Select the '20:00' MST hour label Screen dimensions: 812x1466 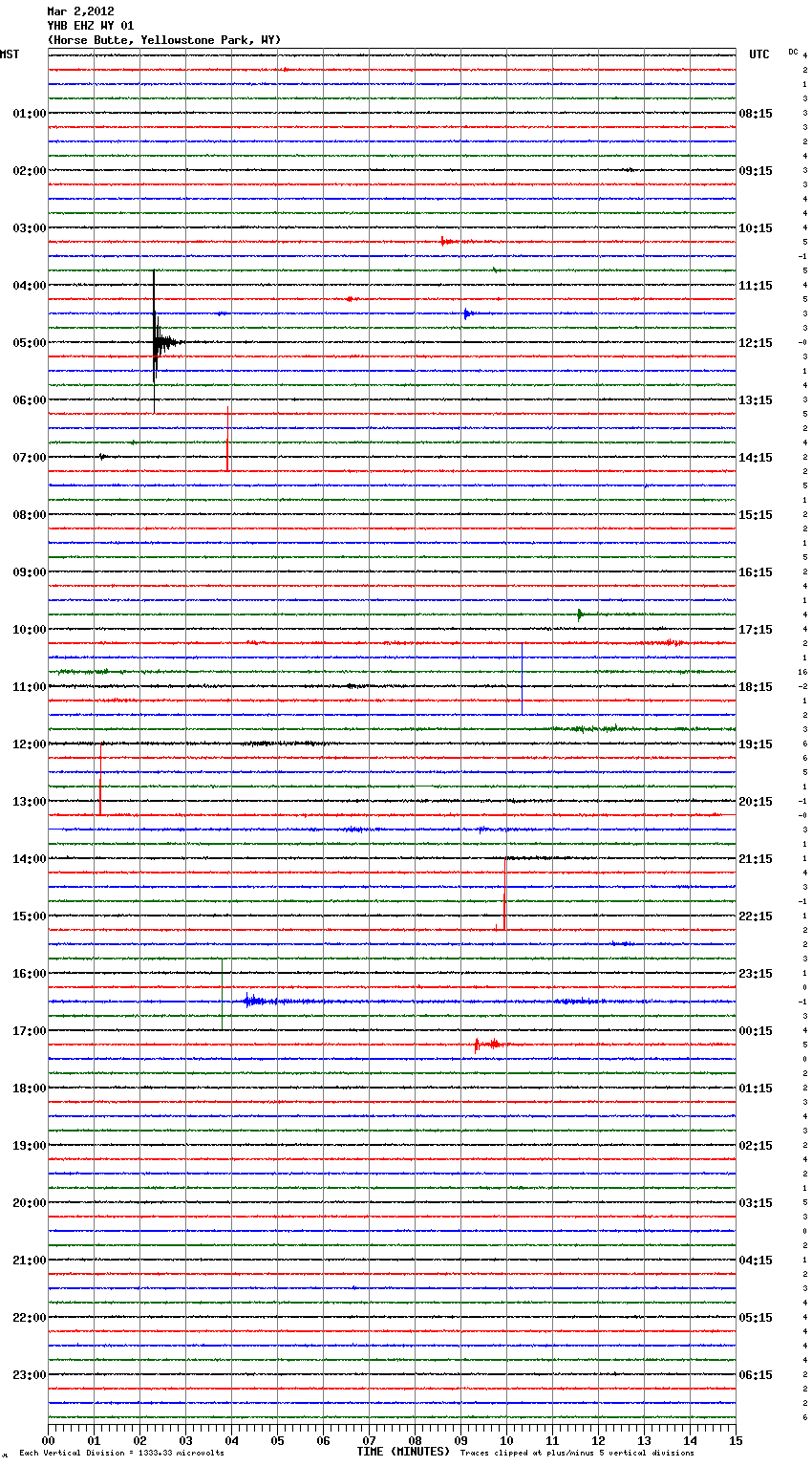(29, 1203)
